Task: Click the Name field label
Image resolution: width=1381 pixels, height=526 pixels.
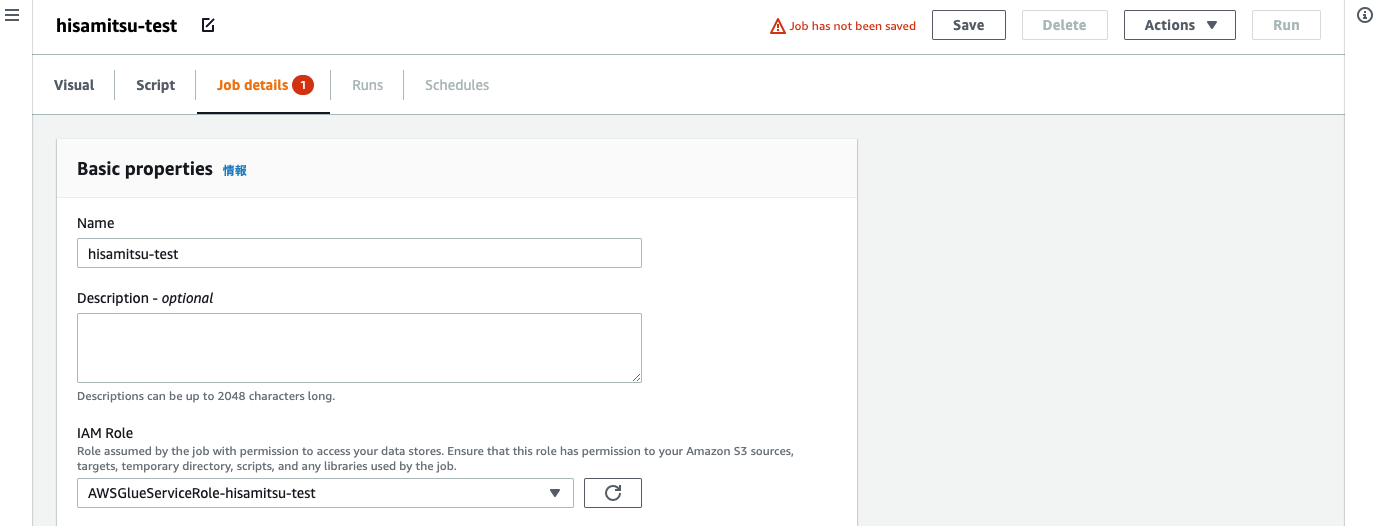Action: point(96,223)
